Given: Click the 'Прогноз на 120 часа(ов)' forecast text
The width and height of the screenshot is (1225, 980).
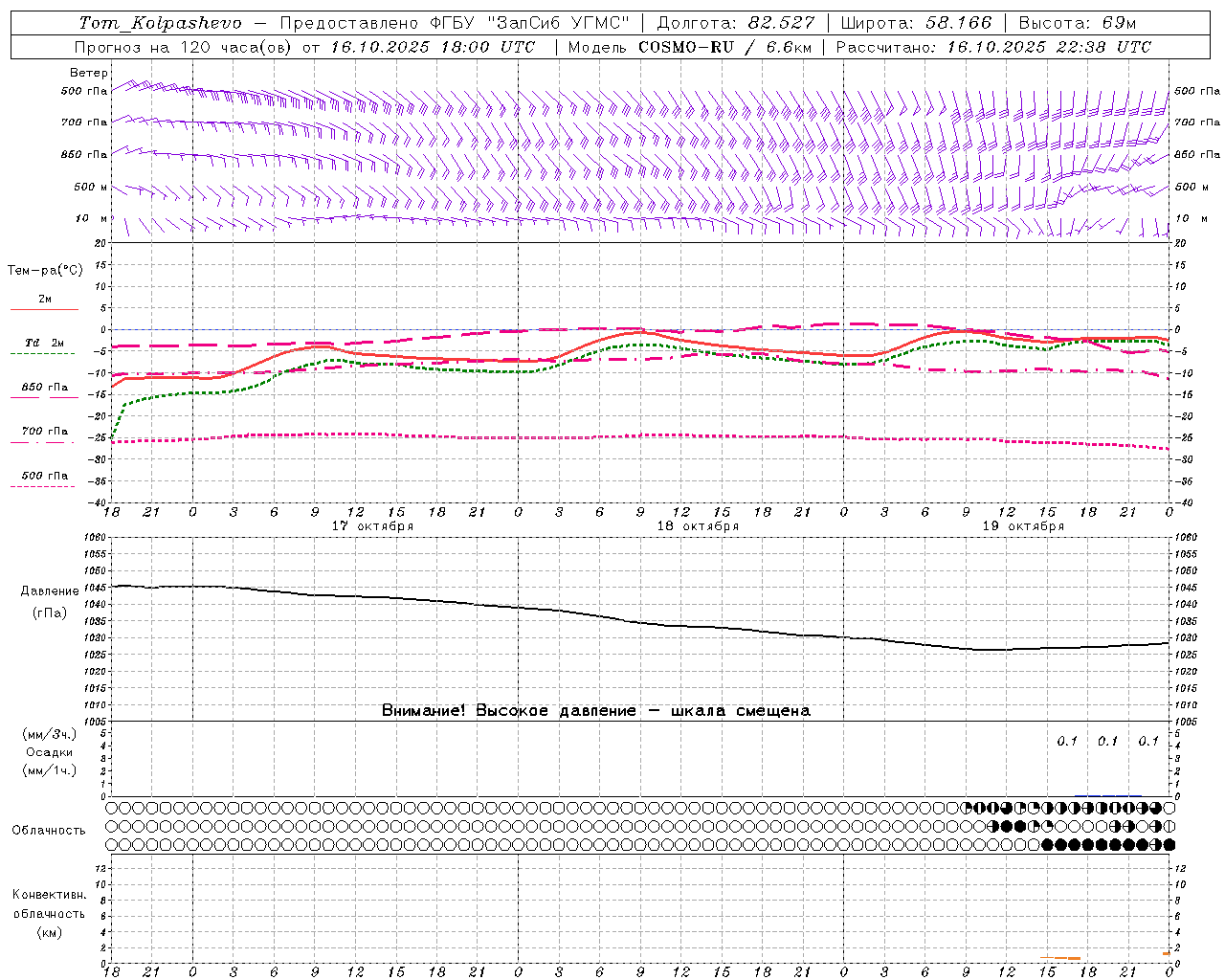Looking at the screenshot, I should click(185, 47).
